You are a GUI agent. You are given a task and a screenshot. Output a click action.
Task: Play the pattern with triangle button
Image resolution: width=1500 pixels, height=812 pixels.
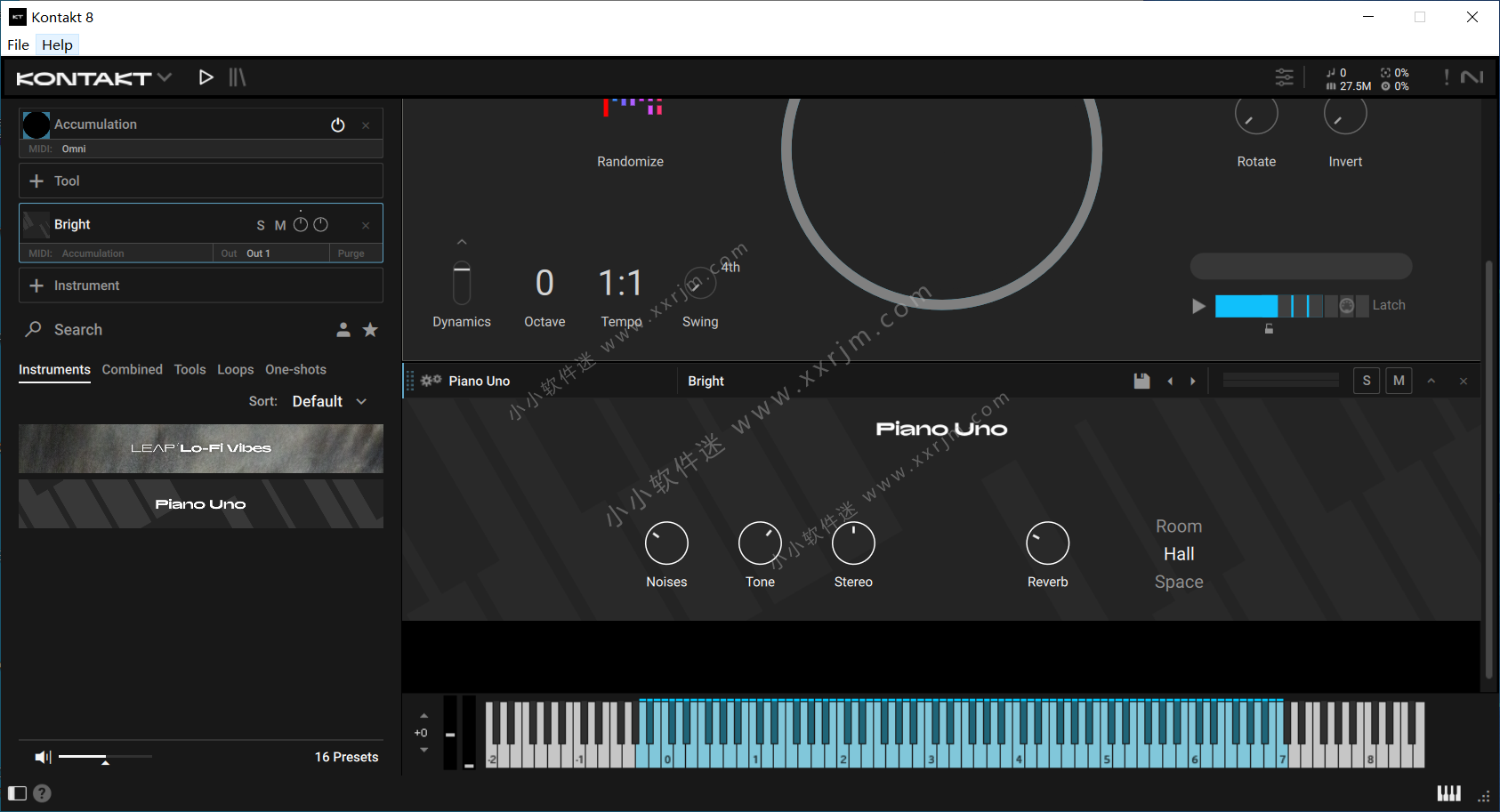pyautogui.click(x=1198, y=306)
